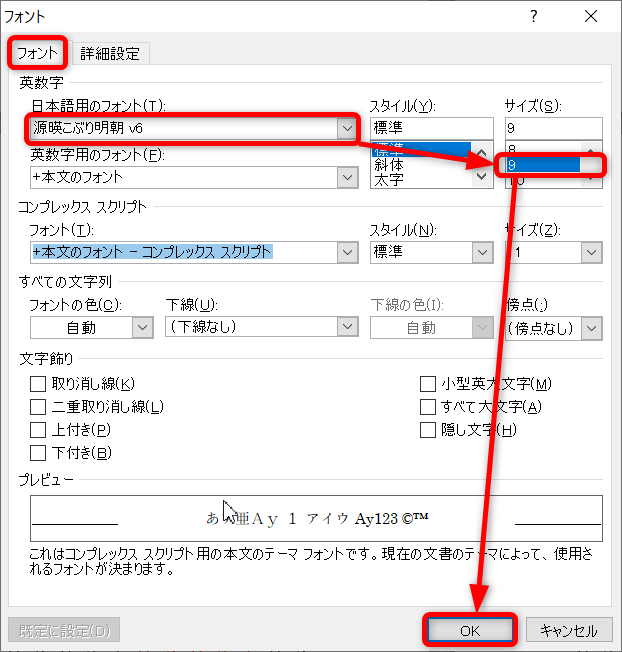Toggle the 二重取り消し線 checkbox
622x652 pixels.
click(38, 407)
